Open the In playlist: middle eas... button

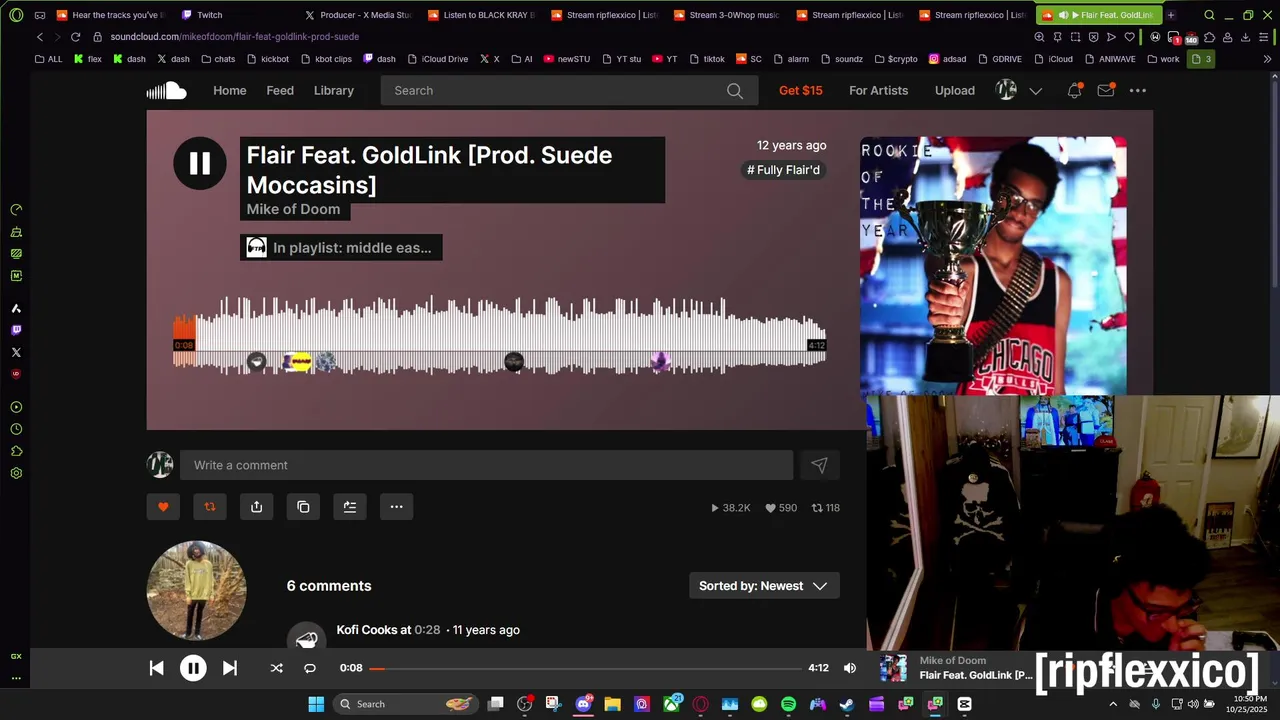(341, 248)
